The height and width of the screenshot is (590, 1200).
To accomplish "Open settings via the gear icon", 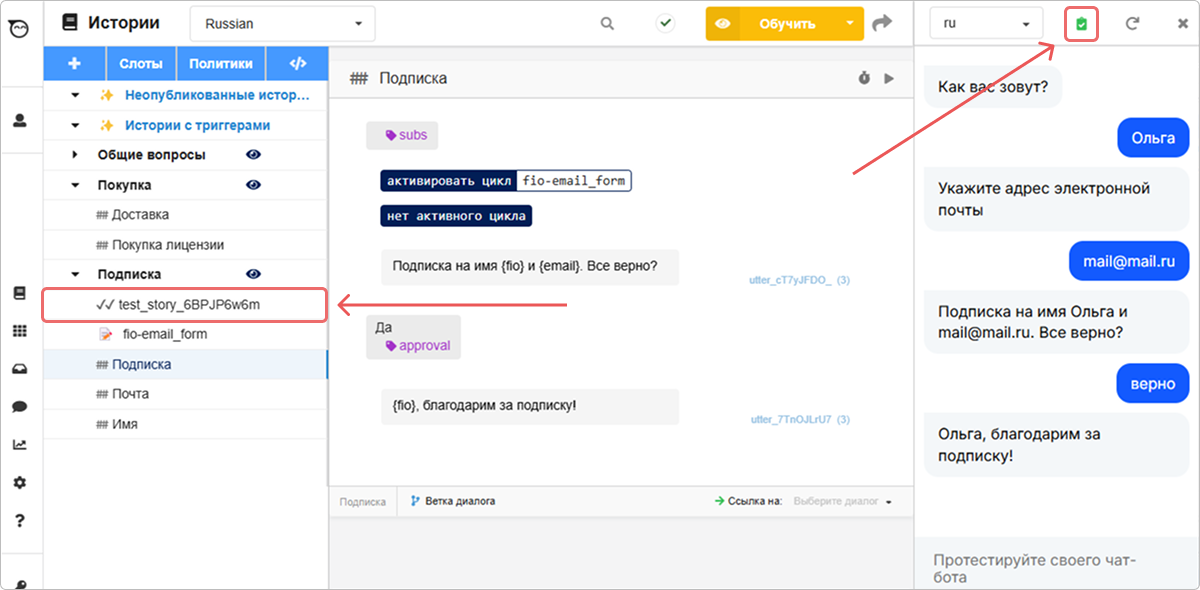I will tap(20, 482).
